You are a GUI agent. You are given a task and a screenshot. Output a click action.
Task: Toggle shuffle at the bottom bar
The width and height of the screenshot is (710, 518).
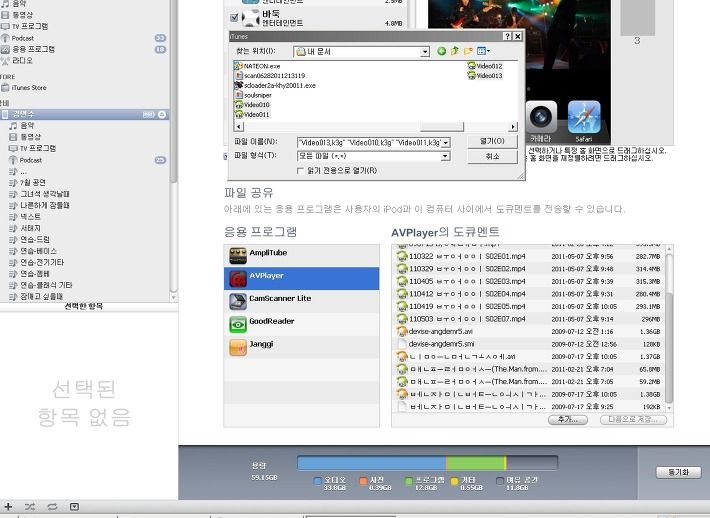pos(29,507)
